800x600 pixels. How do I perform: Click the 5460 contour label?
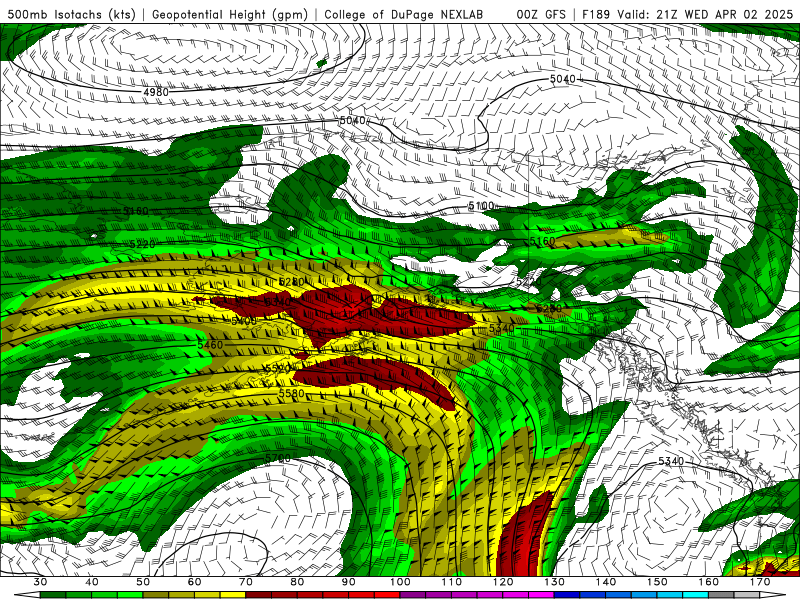pyautogui.click(x=210, y=345)
